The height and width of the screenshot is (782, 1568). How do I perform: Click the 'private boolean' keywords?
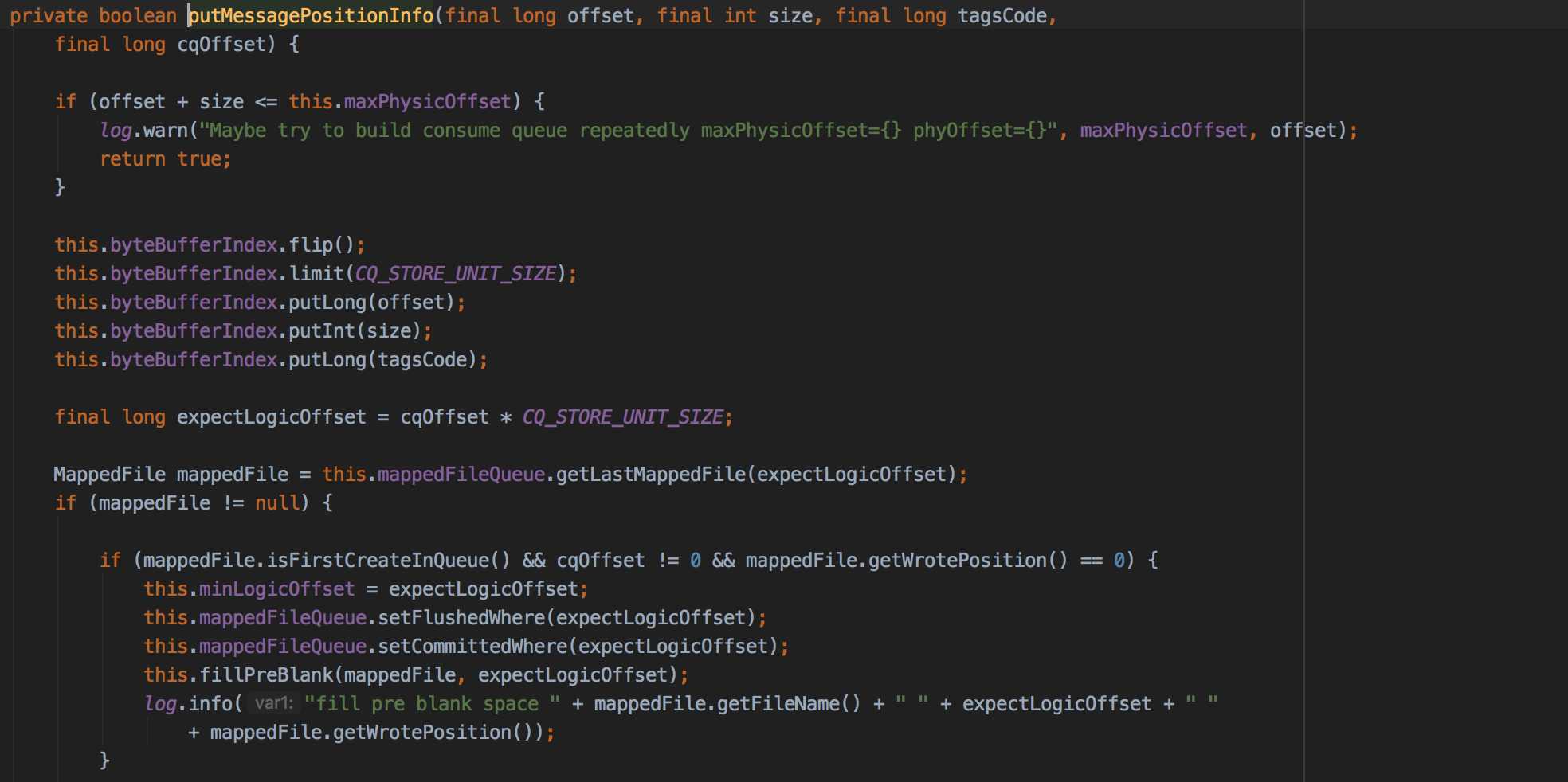(x=93, y=15)
